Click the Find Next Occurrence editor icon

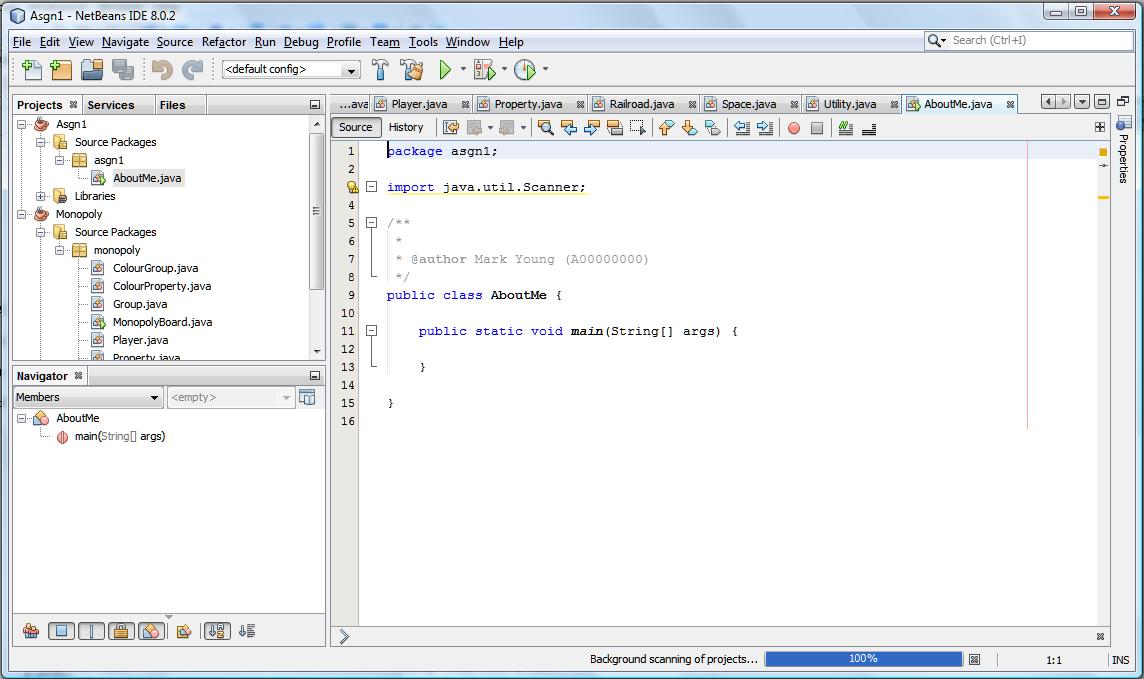coord(593,127)
